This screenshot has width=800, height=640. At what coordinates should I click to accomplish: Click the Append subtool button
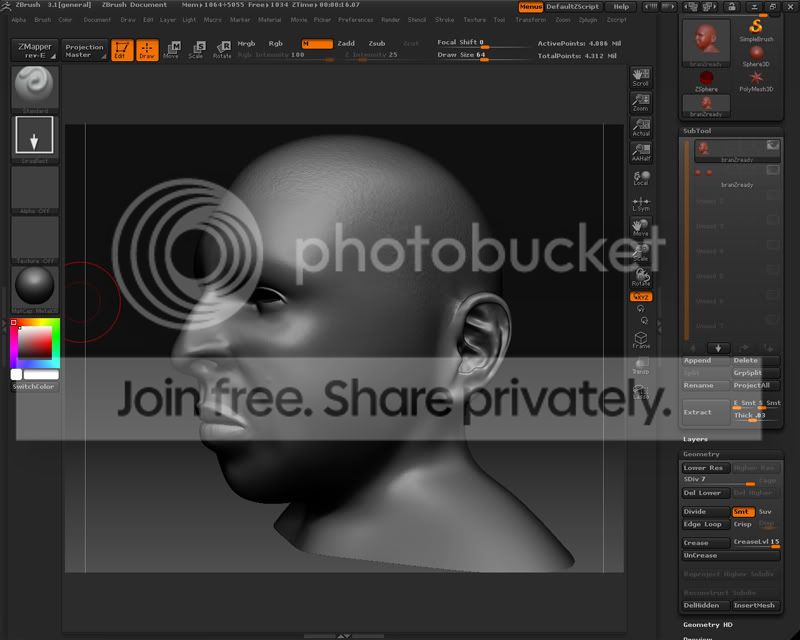pos(697,360)
